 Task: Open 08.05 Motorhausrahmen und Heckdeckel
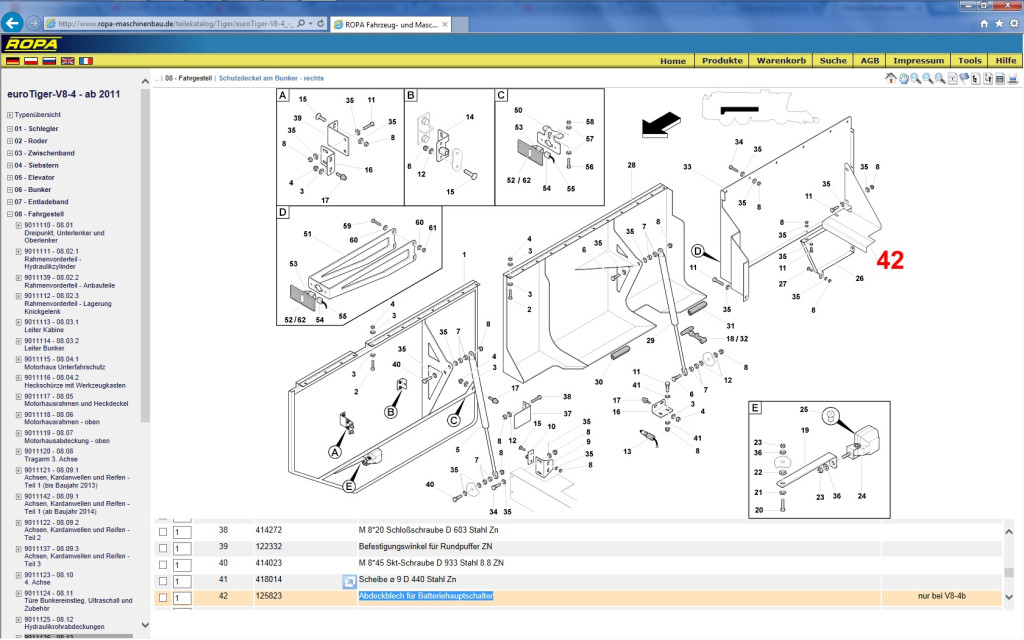(76, 400)
